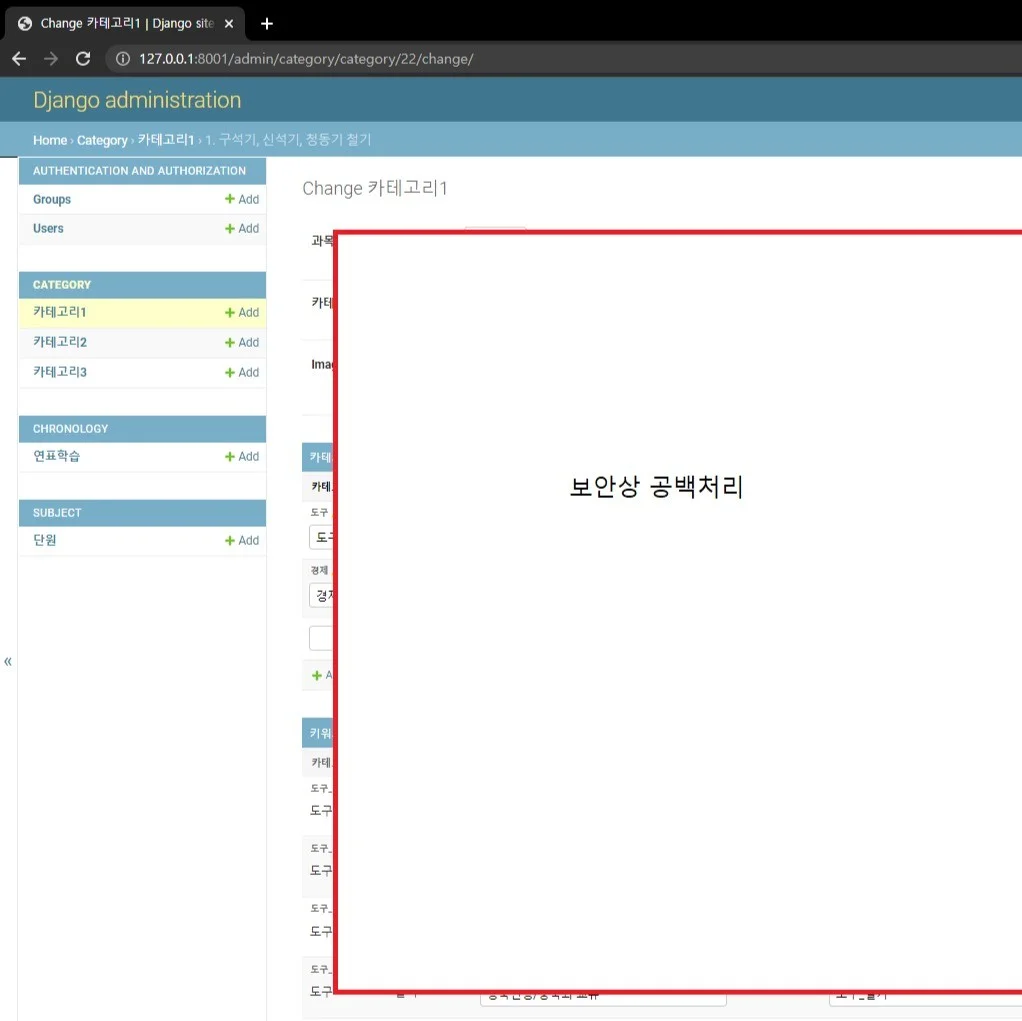Screen dimensions: 1022x1021
Task: Open Users in sidebar
Action: point(48,228)
